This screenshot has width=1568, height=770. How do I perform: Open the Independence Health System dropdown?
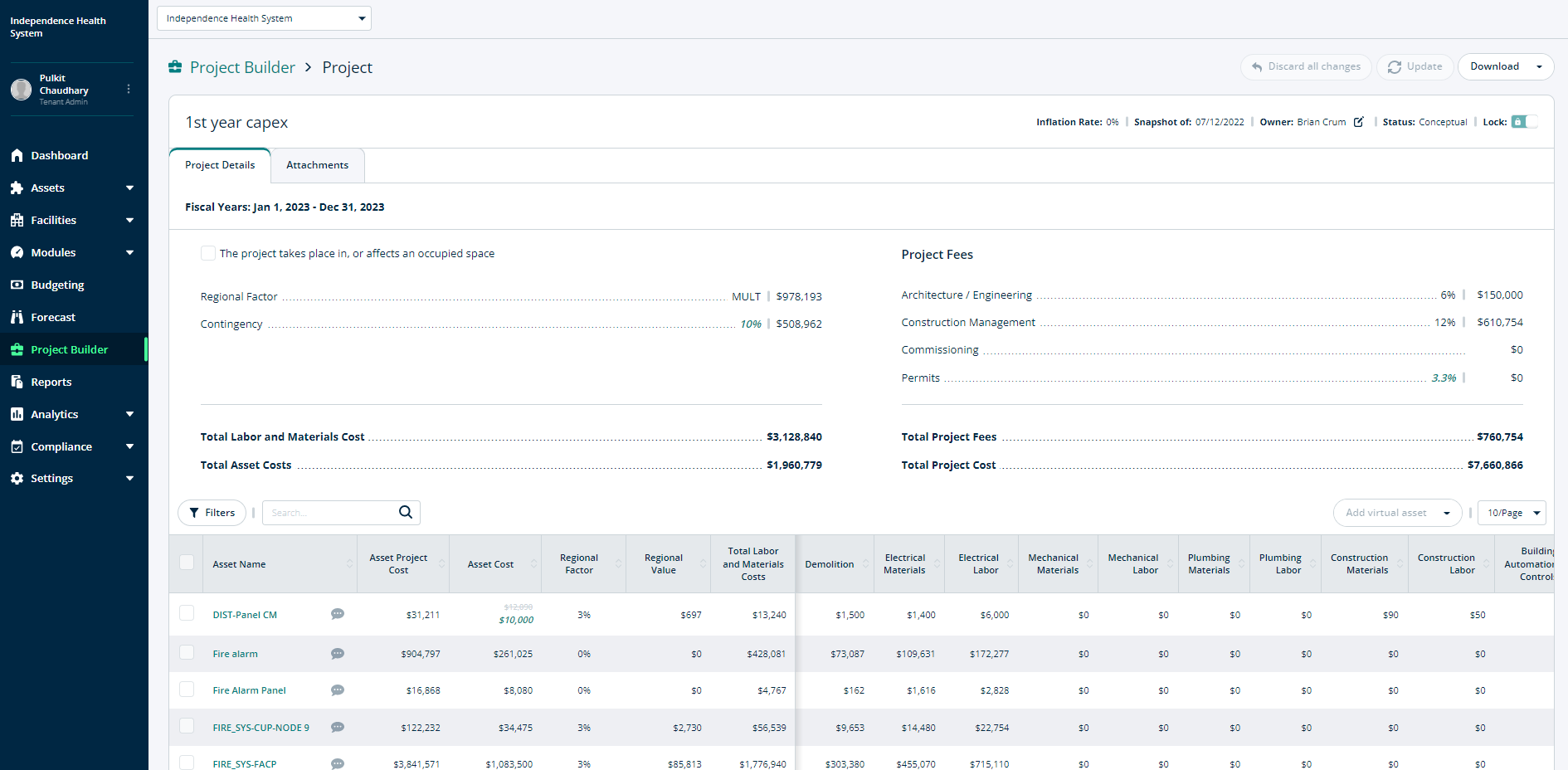[x=263, y=17]
